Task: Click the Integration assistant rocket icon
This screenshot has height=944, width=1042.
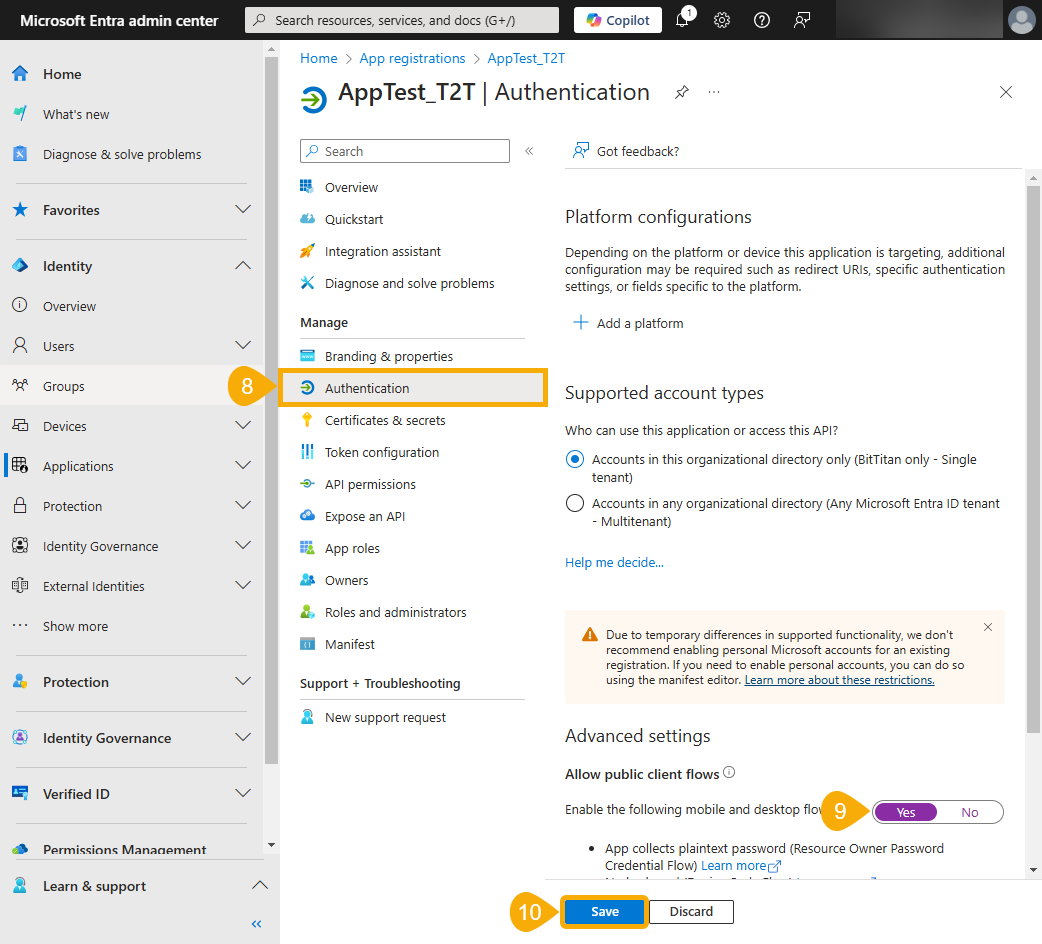Action: (x=307, y=250)
